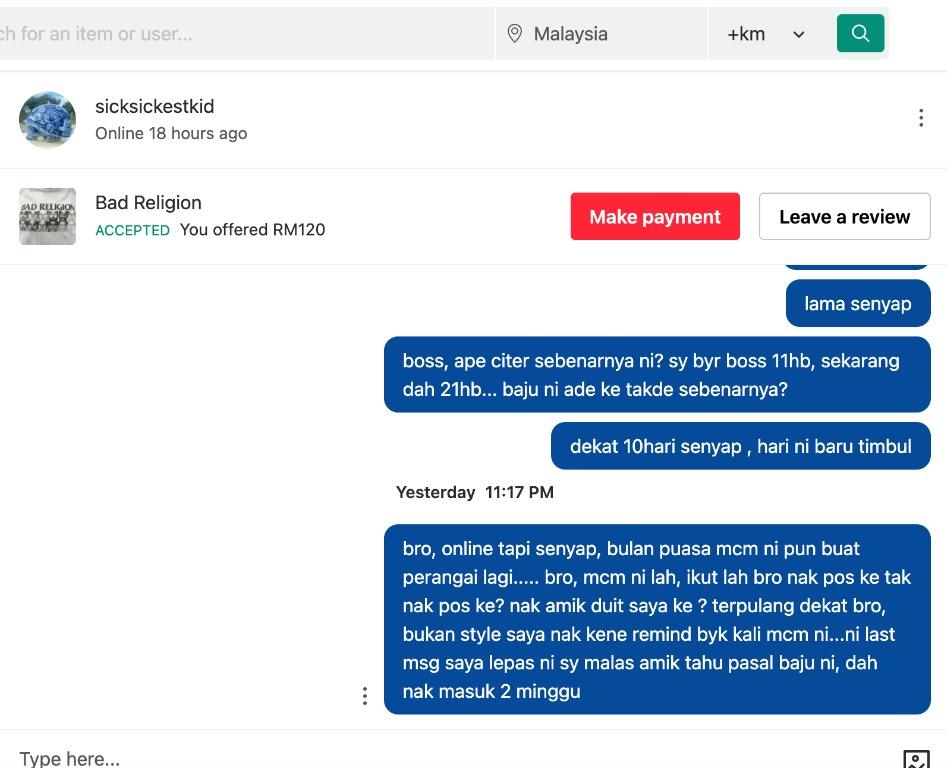947x768 pixels.
Task: Click the attach image icon
Action: pyautogui.click(x=916, y=759)
